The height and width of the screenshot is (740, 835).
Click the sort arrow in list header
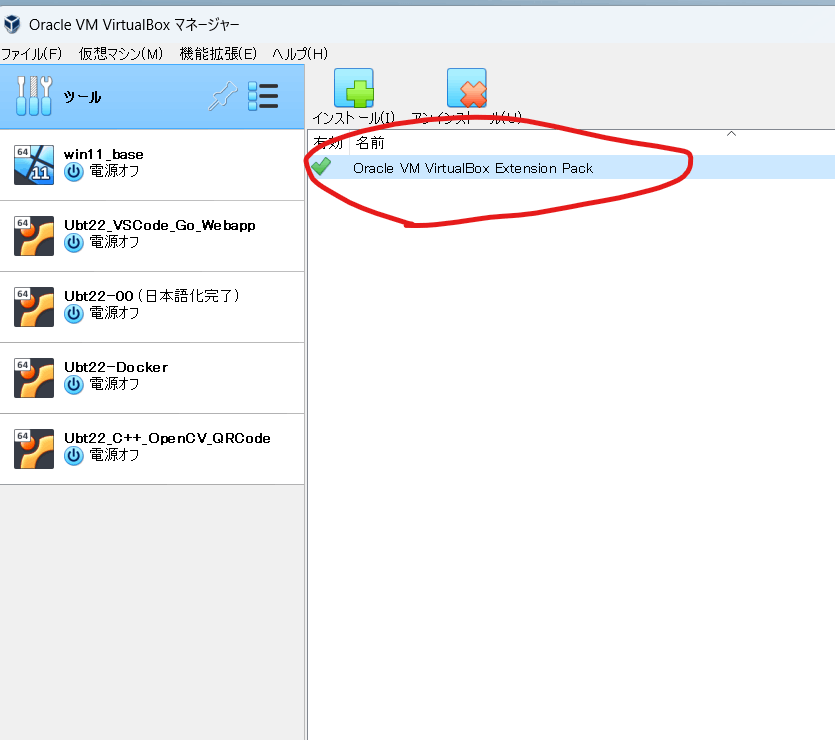(x=732, y=134)
